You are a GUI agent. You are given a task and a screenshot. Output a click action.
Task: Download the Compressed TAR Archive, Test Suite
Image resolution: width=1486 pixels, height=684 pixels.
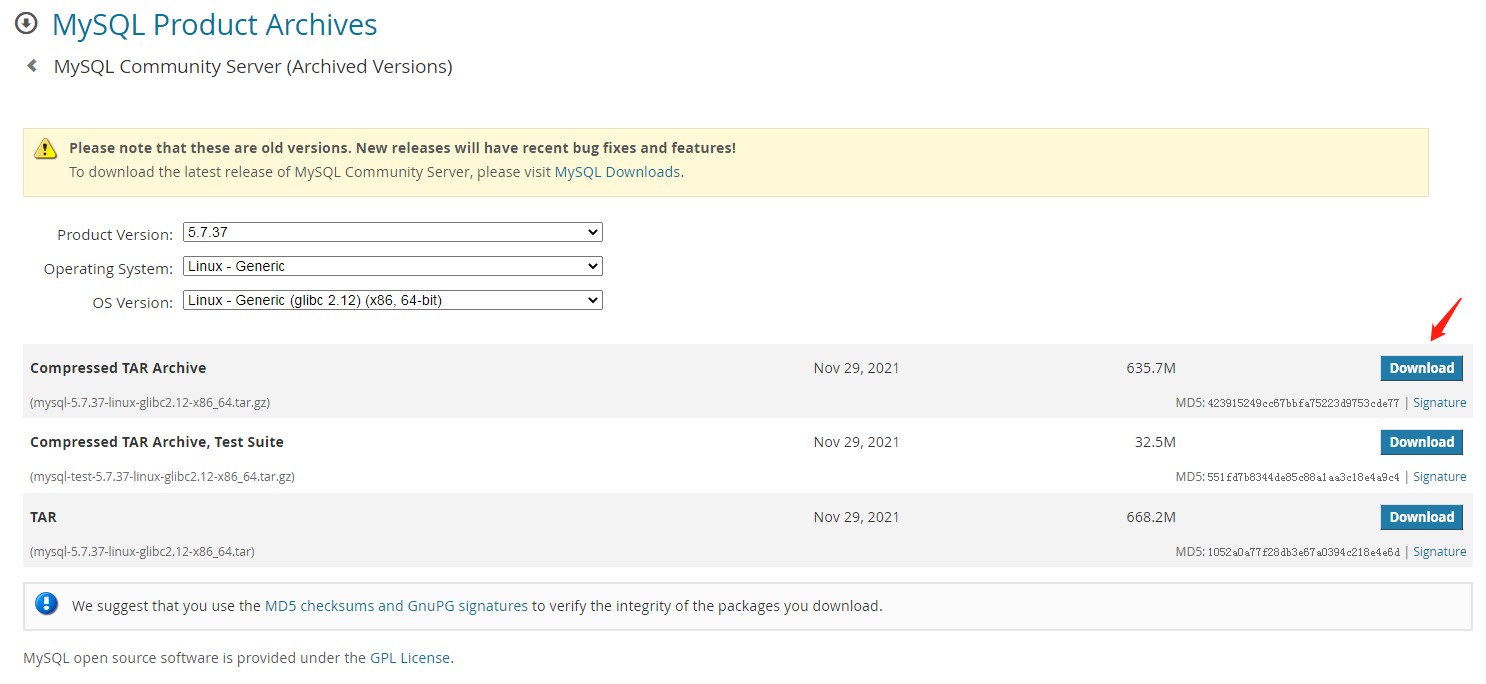1421,442
